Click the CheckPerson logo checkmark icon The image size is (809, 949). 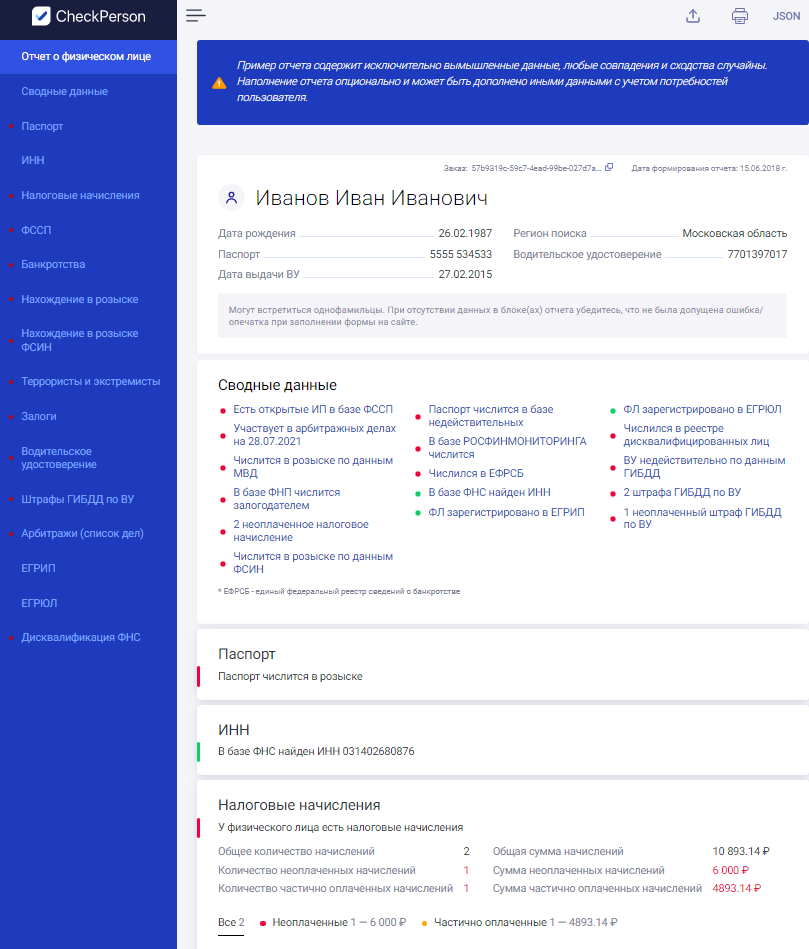(x=41, y=16)
